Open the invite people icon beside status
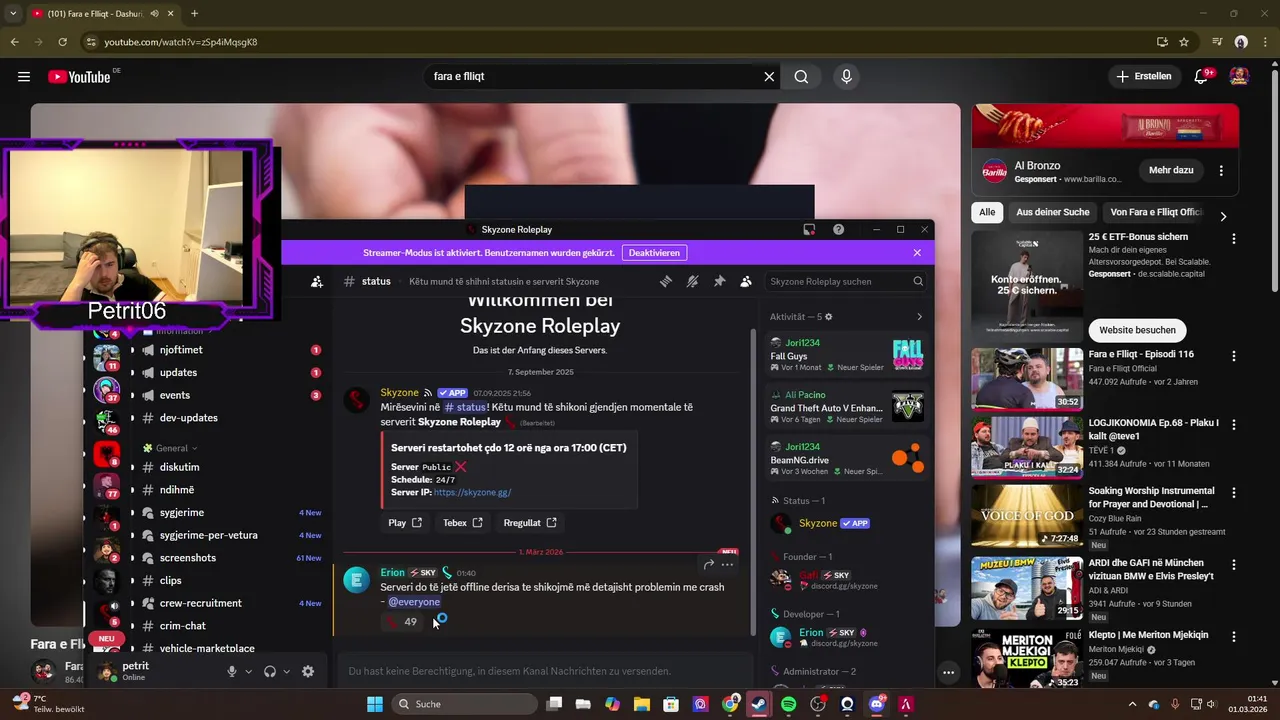1280x720 pixels. coord(317,282)
